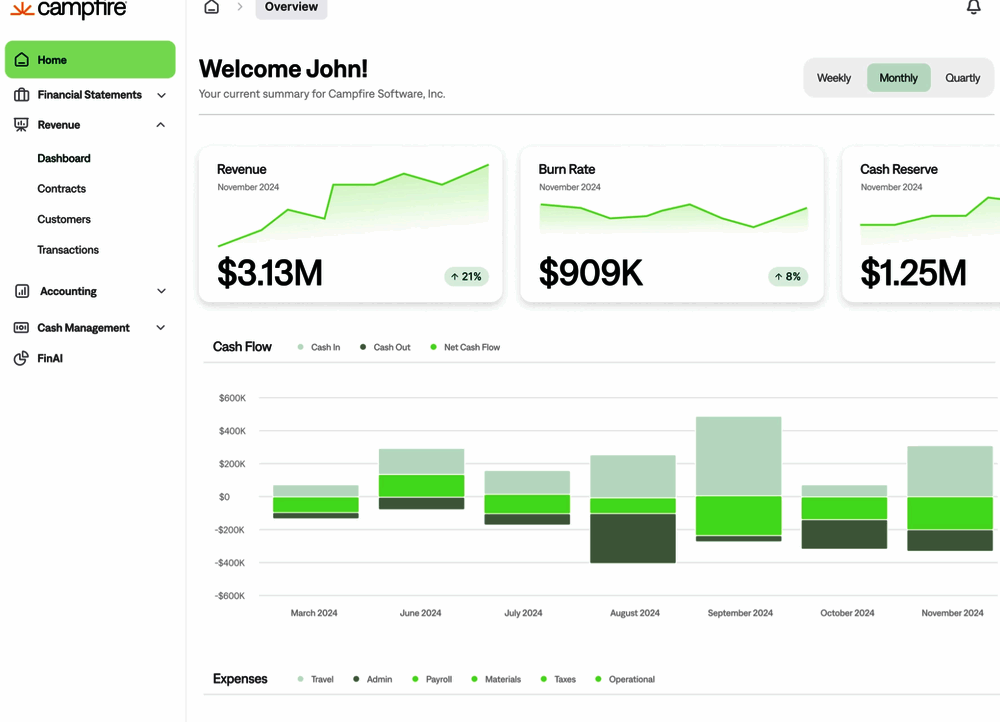Navigate to the Dashboard page
The width and height of the screenshot is (1000, 722).
pyautogui.click(x=63, y=158)
